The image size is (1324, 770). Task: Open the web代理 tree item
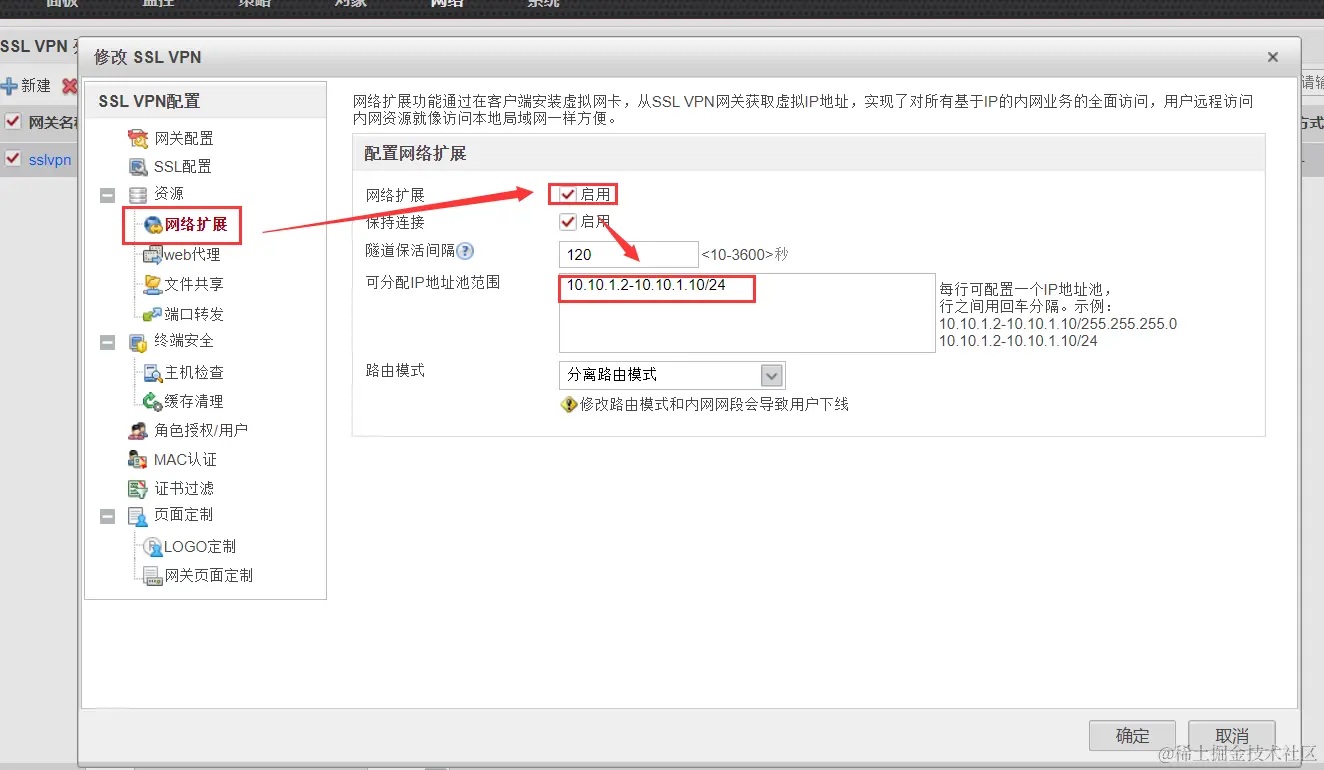click(182, 255)
